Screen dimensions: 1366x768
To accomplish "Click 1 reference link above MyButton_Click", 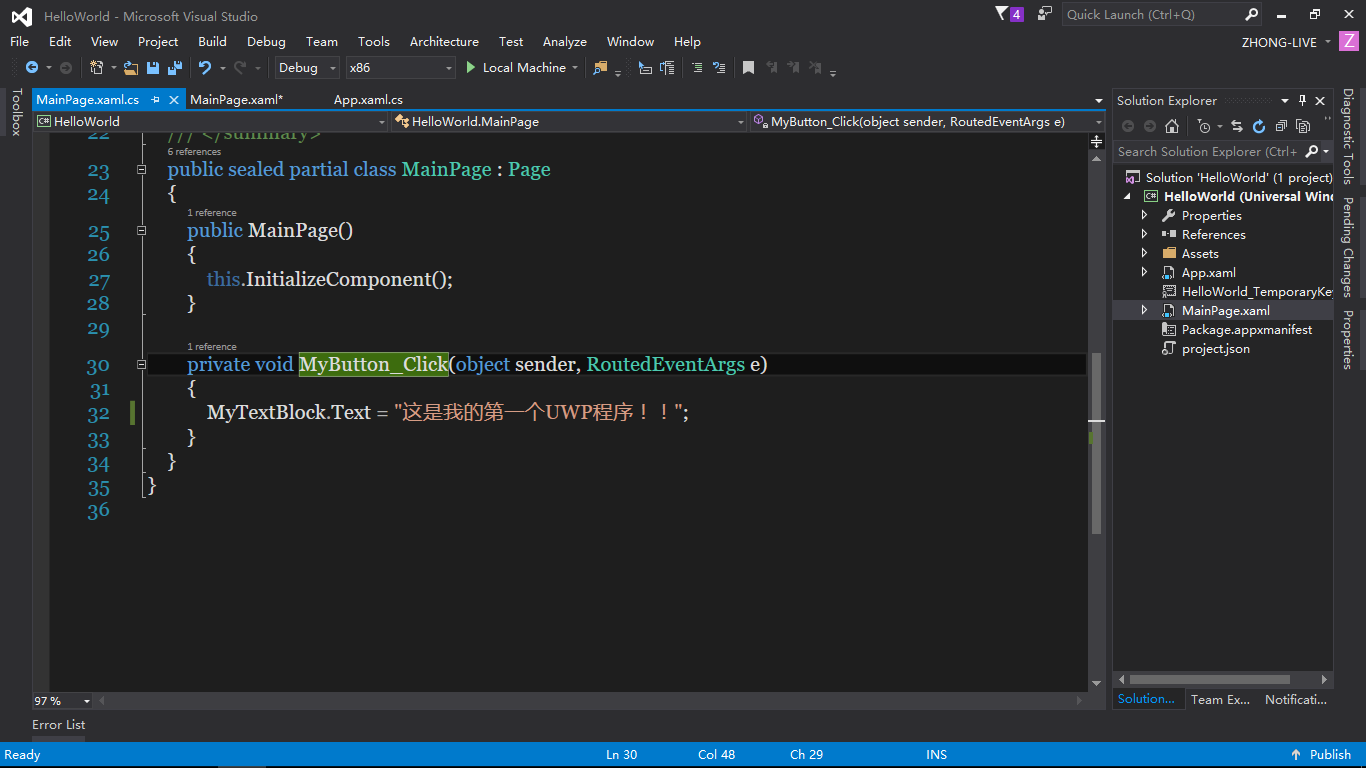I will tap(212, 347).
